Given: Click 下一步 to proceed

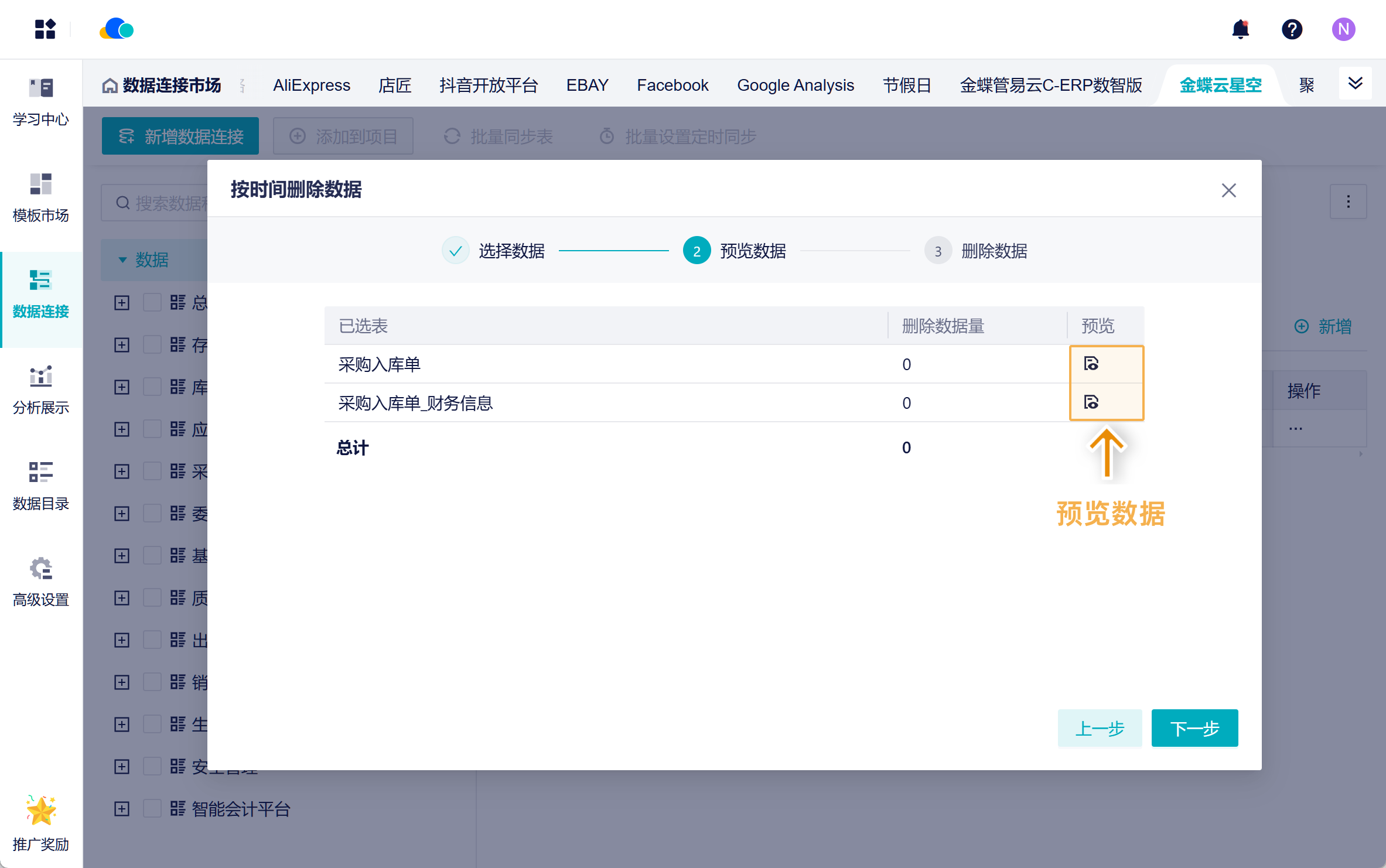Looking at the screenshot, I should tap(1194, 728).
